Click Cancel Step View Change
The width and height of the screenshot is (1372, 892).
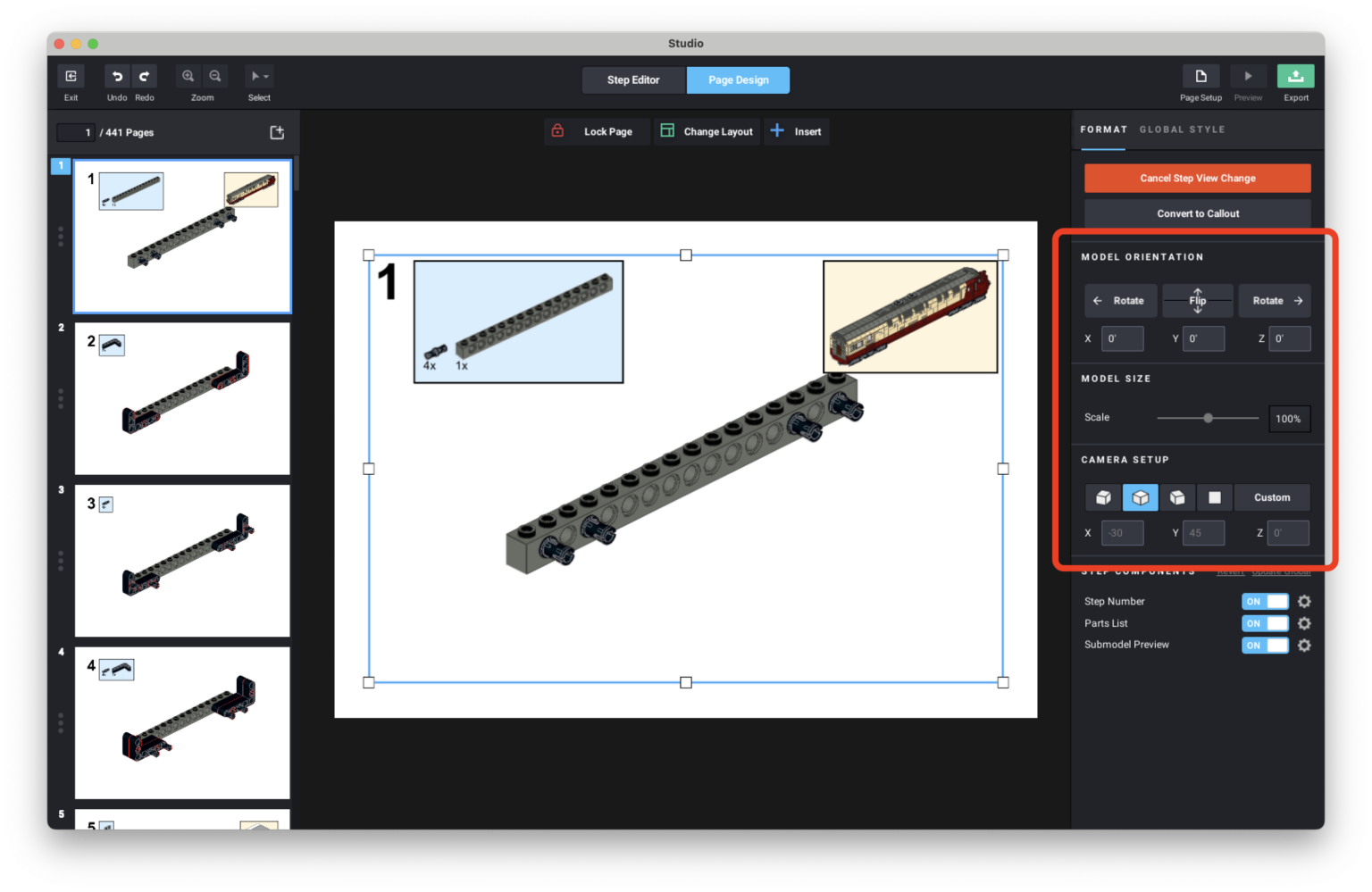pos(1197,178)
